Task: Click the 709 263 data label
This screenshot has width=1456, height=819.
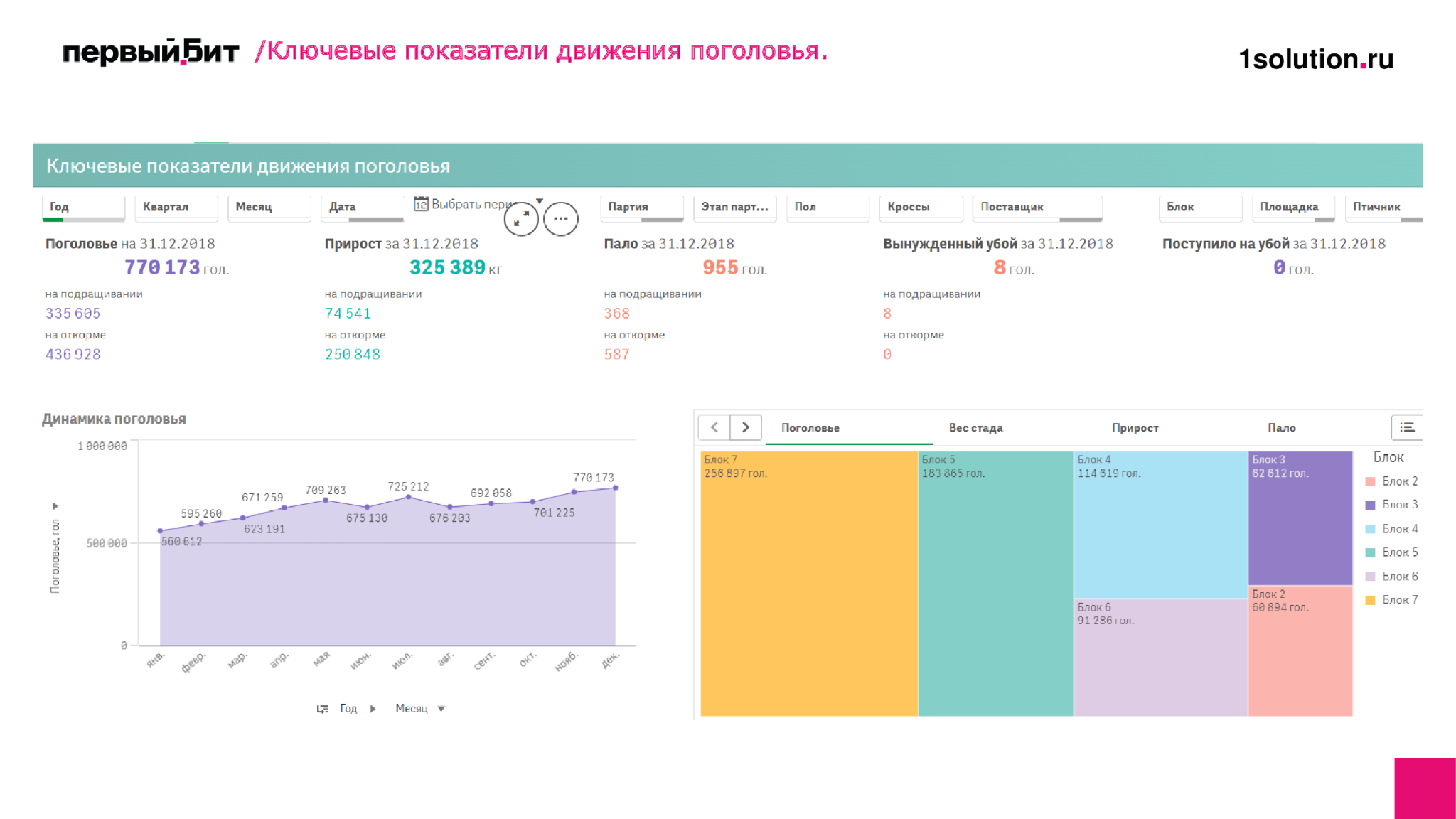Action: pyautogui.click(x=326, y=490)
